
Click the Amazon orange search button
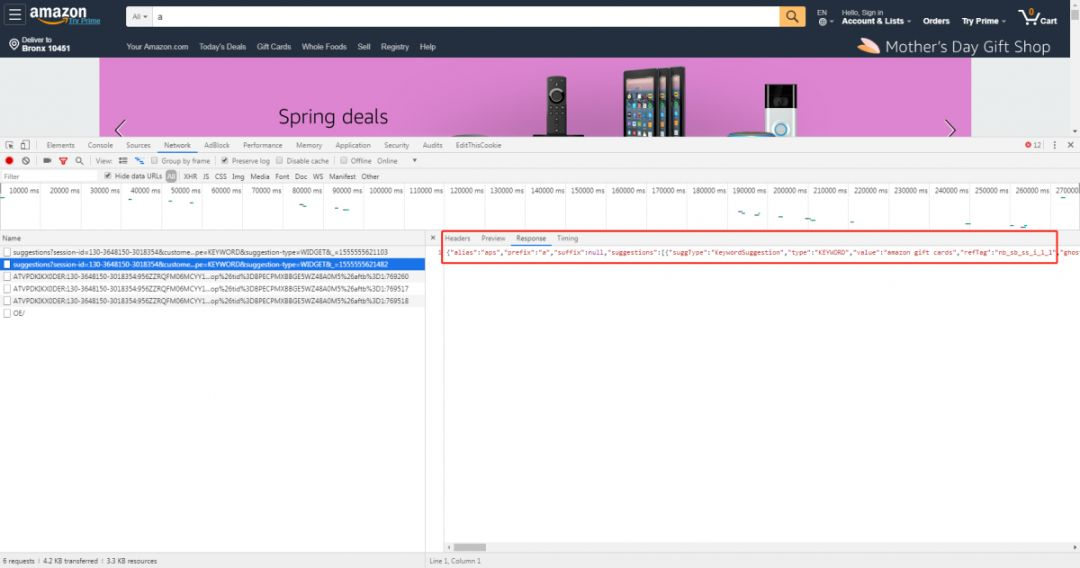[792, 17]
